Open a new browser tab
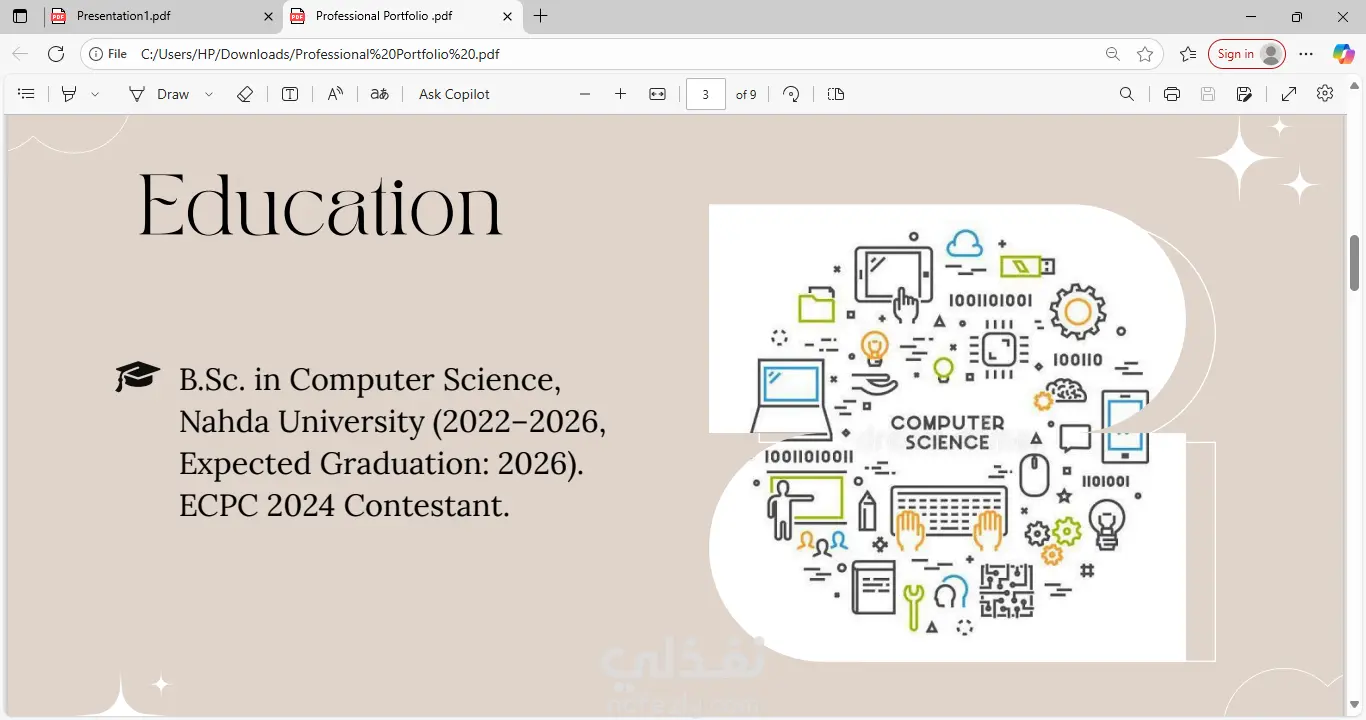The height and width of the screenshot is (720, 1366). coord(541,16)
